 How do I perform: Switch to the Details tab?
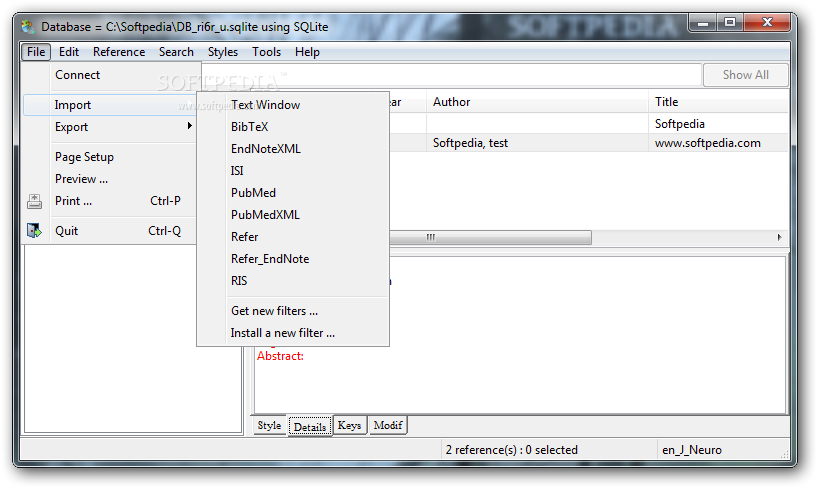310,426
